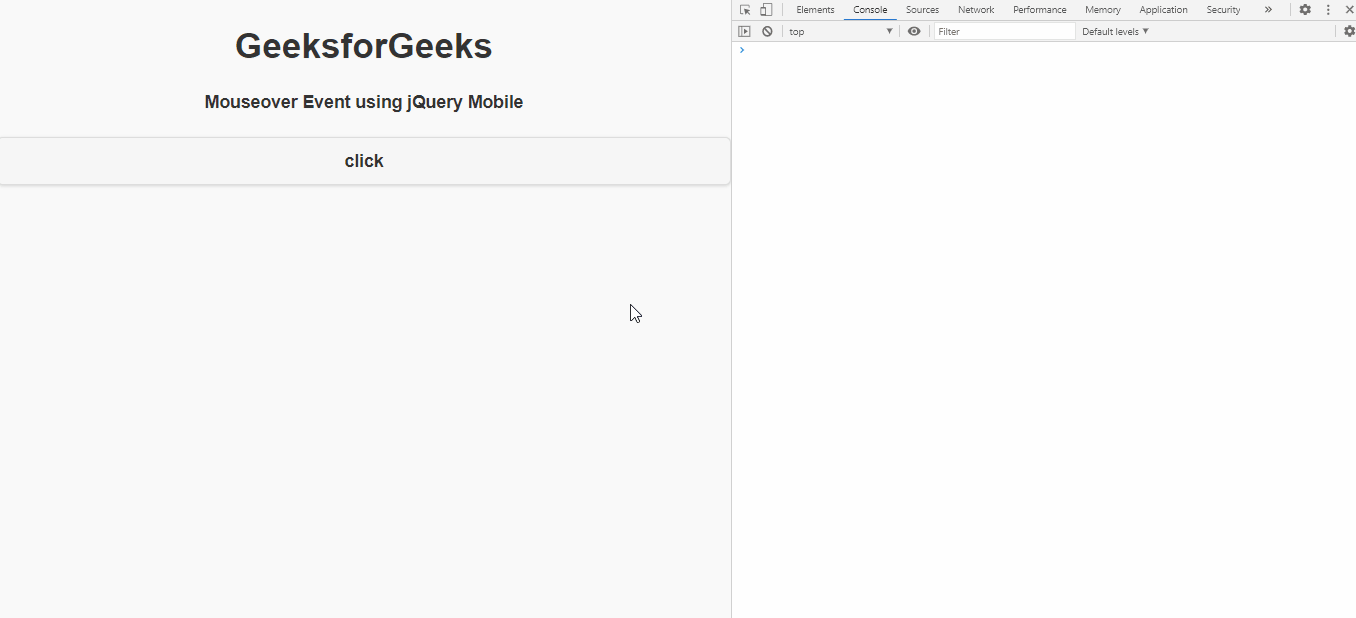
Task: Switch to the Elements tab
Action: [x=815, y=9]
